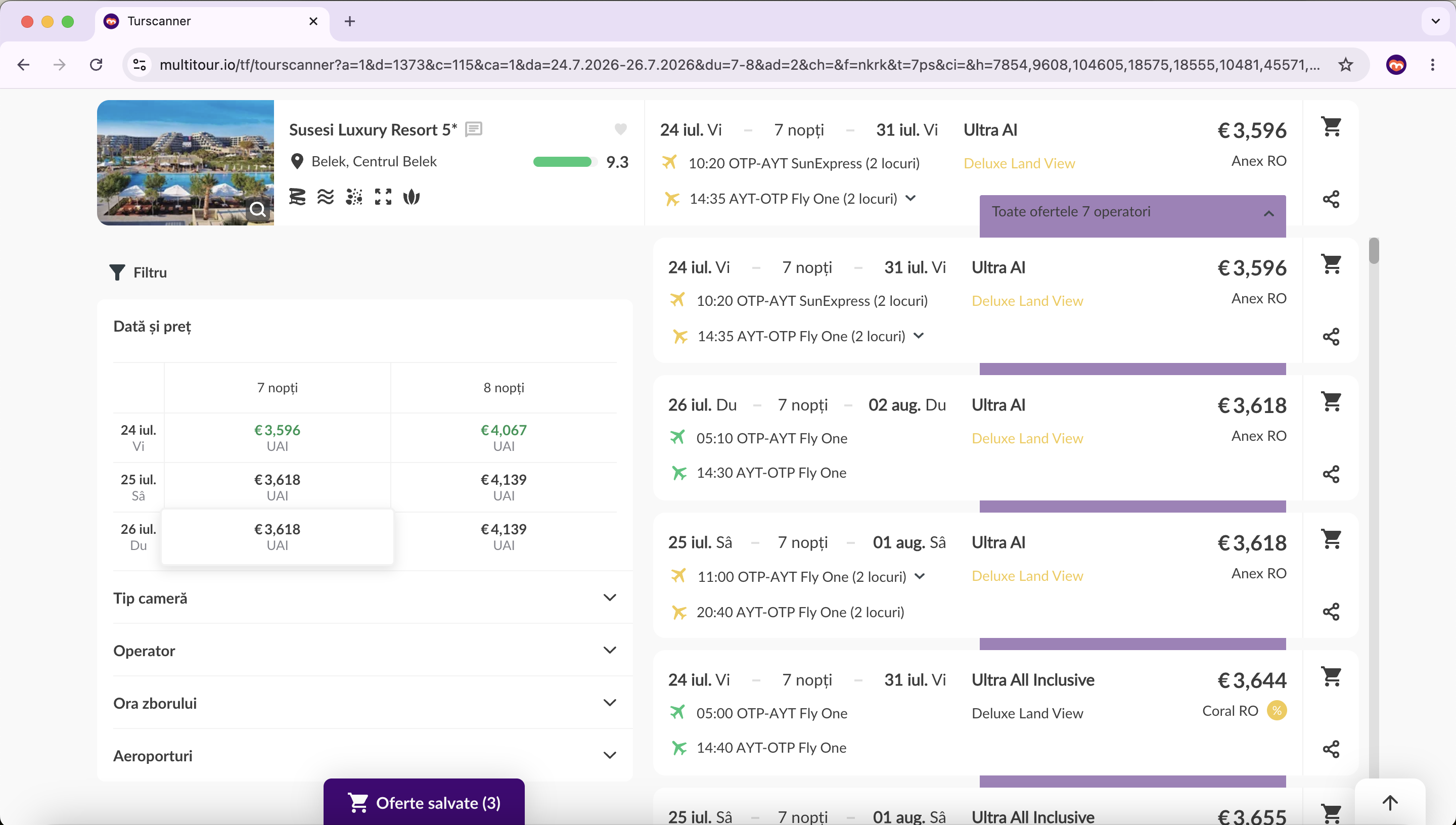Image resolution: width=1456 pixels, height=825 pixels.
Task: Share the top Susesi Luxury Resort offer
Action: click(x=1331, y=199)
